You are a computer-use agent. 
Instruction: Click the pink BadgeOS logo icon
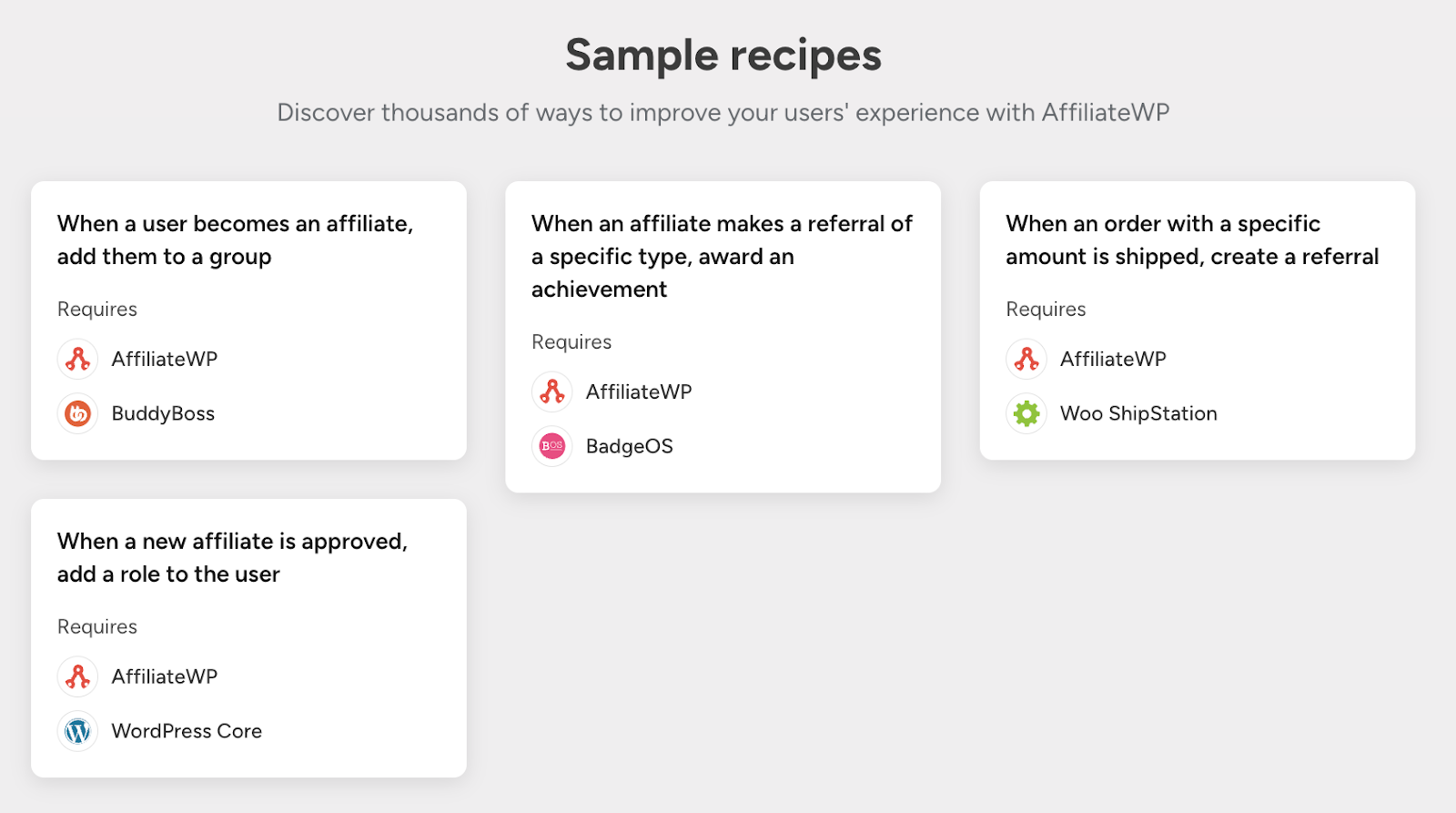(x=552, y=447)
